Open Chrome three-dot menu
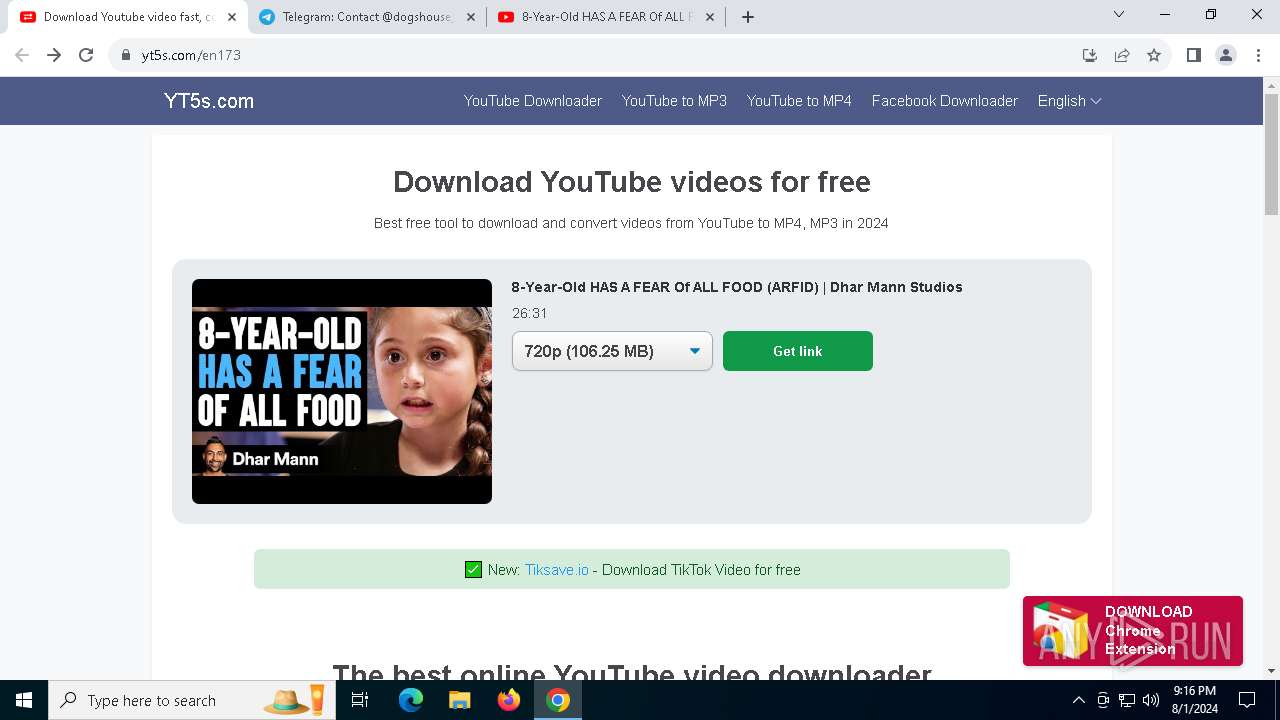This screenshot has height=720, width=1280. click(1258, 55)
